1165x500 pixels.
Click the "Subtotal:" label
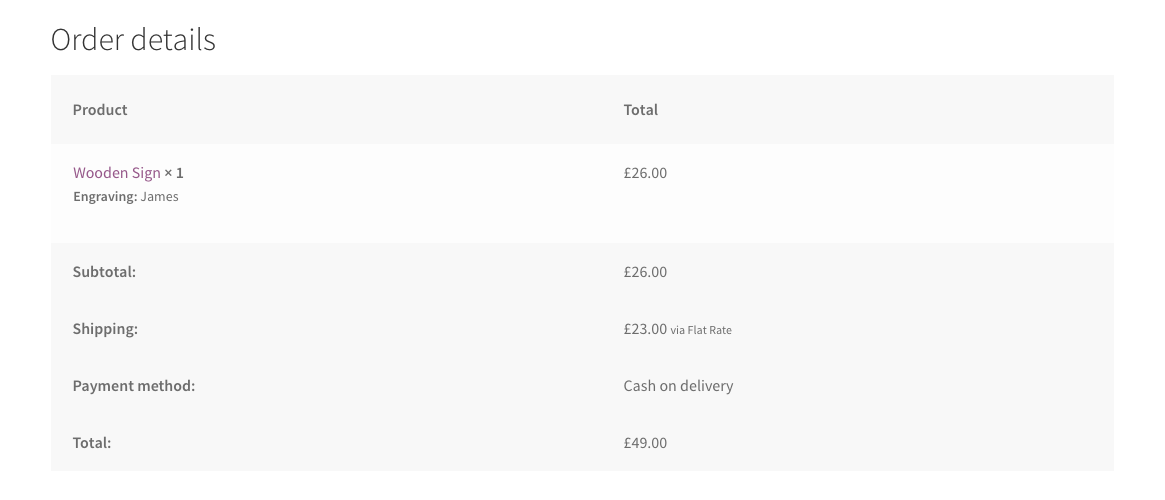click(x=104, y=272)
